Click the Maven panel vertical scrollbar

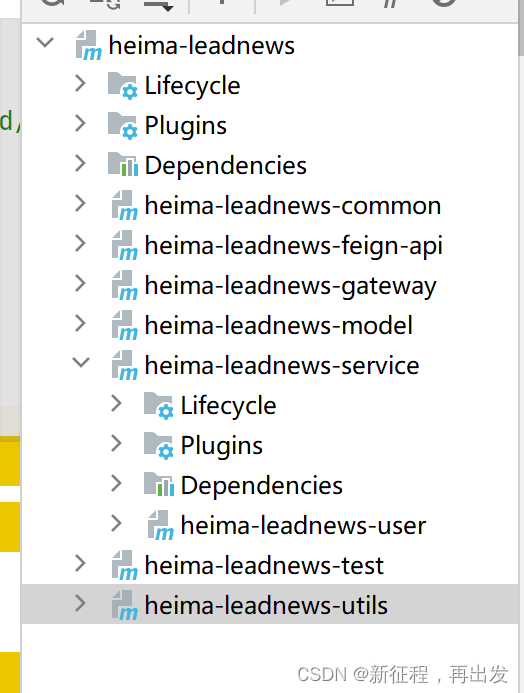click(x=521, y=27)
